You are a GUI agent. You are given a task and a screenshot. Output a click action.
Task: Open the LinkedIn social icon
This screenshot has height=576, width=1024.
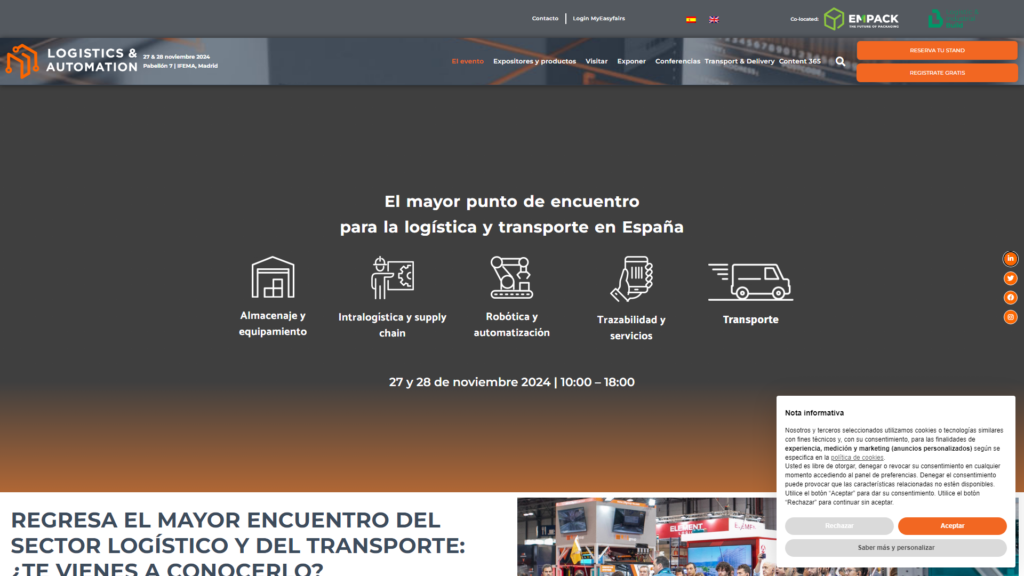(1010, 259)
